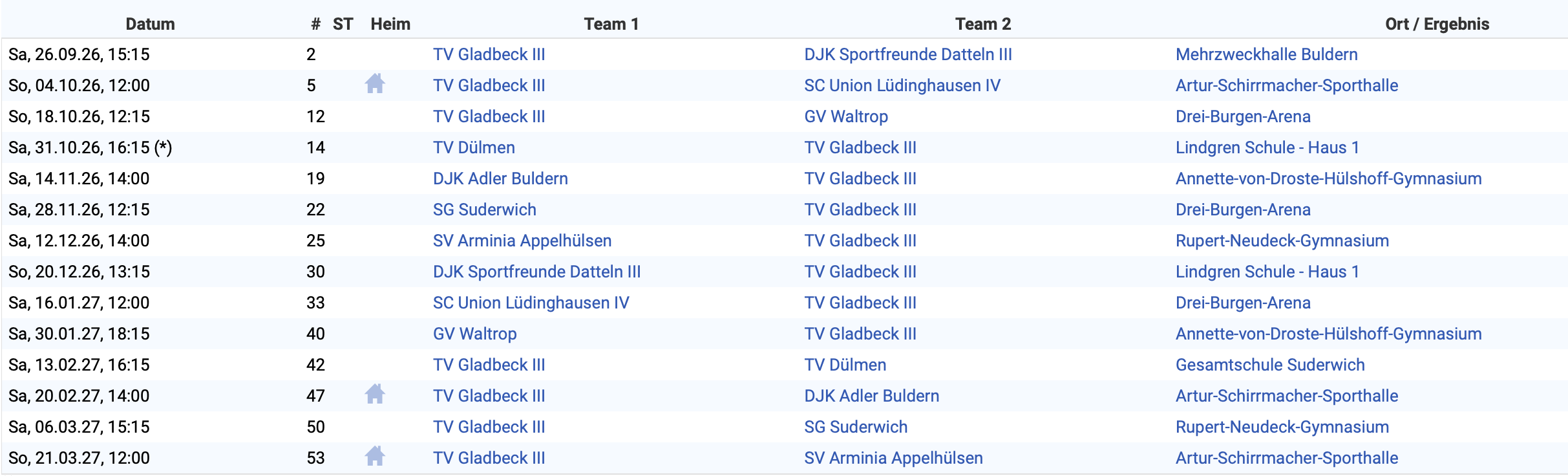This screenshot has height=476, width=1568.
Task: Open Rupert-Neudeck-Gymnasium venue for match 25
Action: [1282, 241]
